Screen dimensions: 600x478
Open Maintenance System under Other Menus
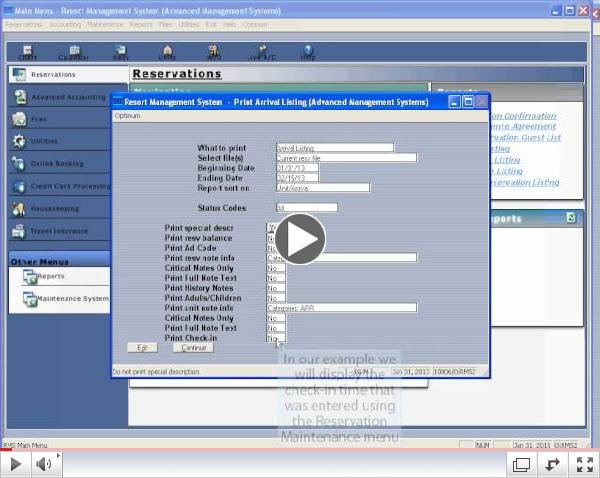click(72, 299)
